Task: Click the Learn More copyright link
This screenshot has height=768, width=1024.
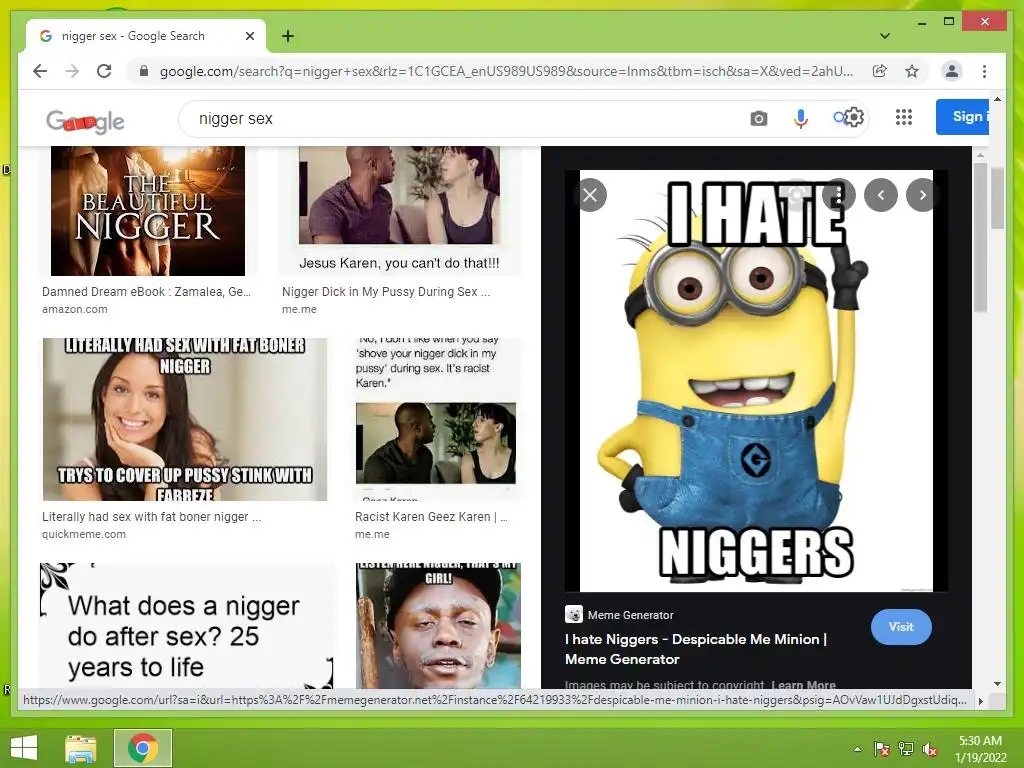Action: 803,685
